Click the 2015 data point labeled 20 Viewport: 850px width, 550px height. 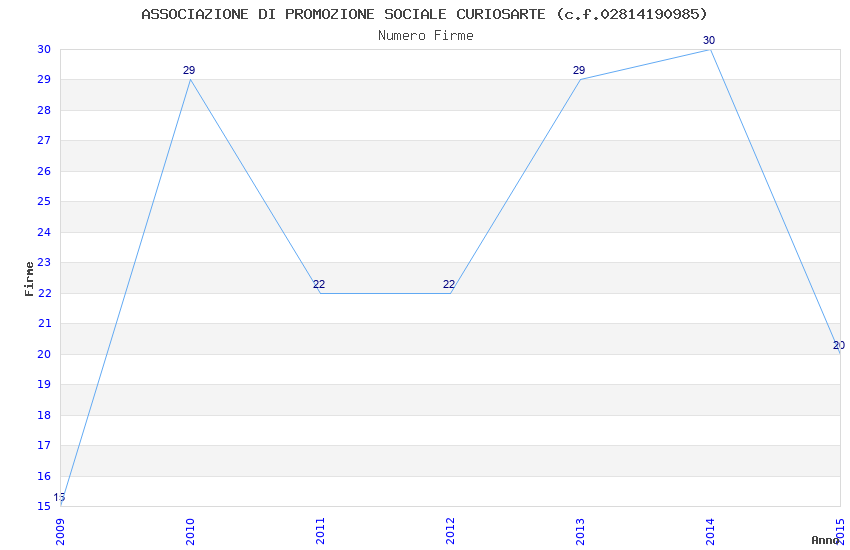point(840,354)
